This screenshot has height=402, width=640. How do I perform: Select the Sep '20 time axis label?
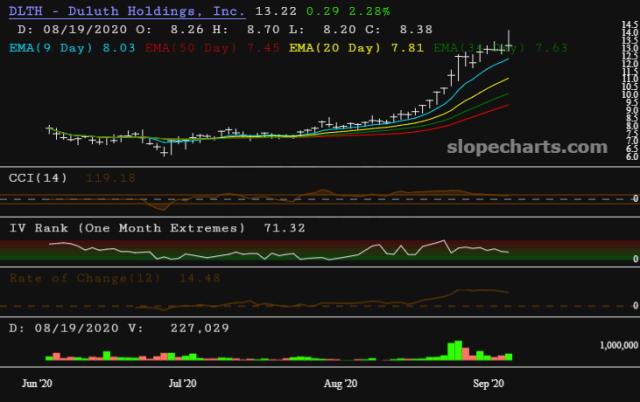(x=489, y=384)
